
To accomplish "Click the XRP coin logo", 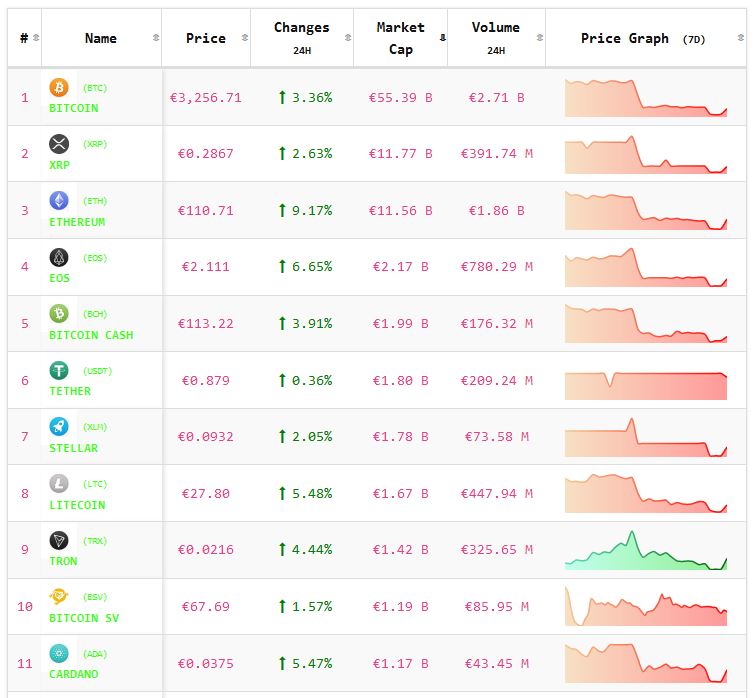I will 59,144.
